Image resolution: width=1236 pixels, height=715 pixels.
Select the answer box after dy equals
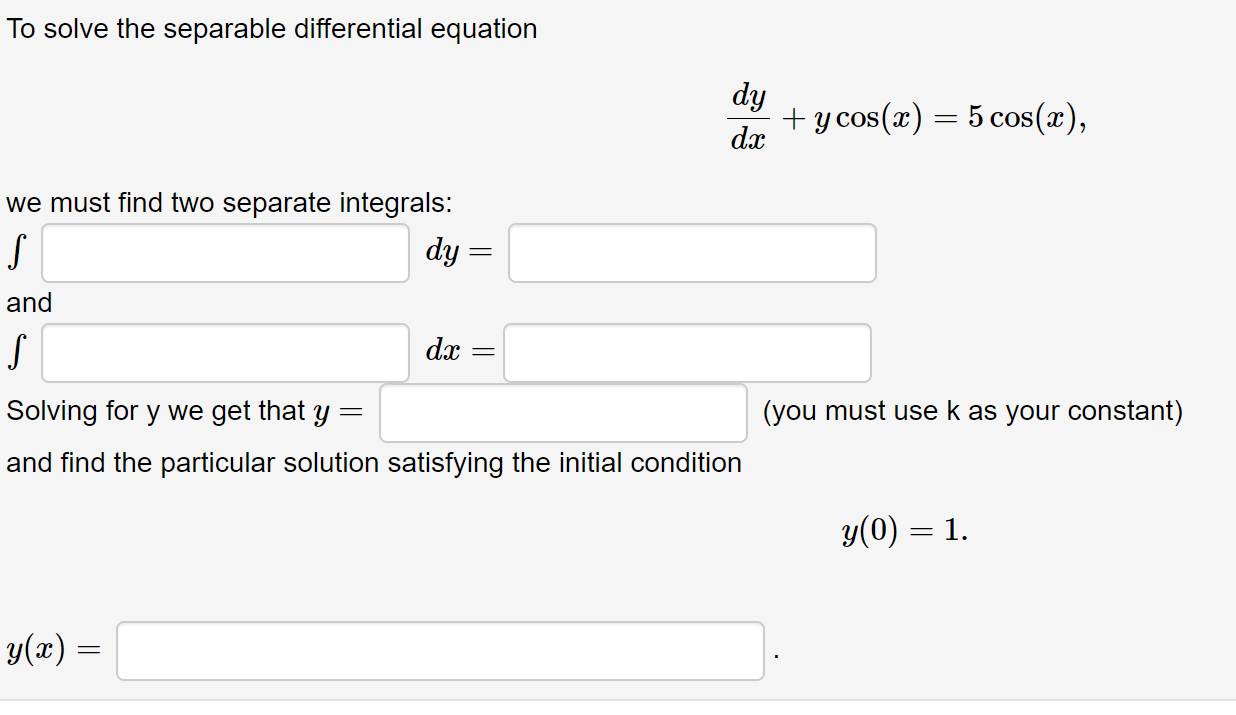(691, 253)
